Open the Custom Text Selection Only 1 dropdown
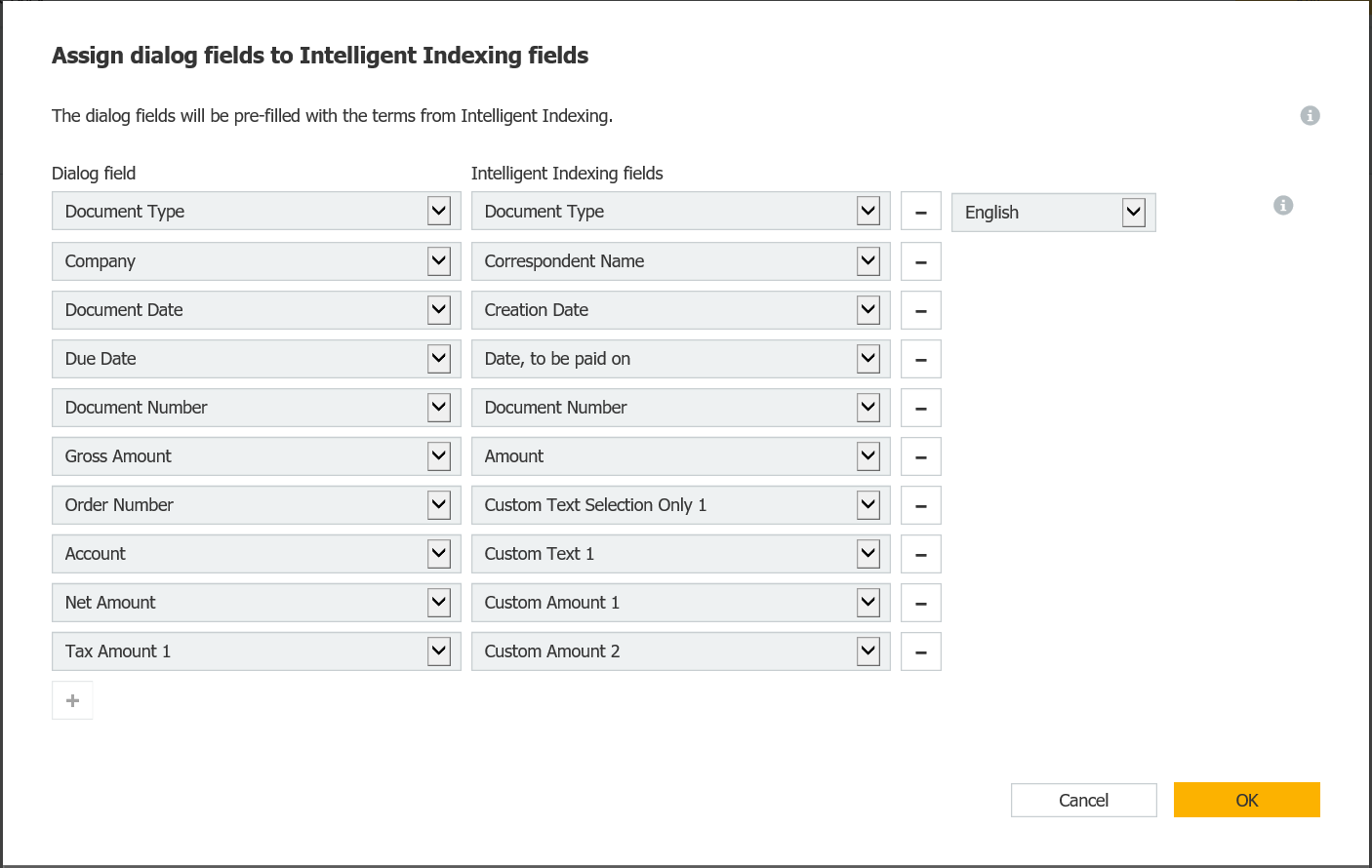Viewport: 1372px width, 868px height. pos(868,504)
